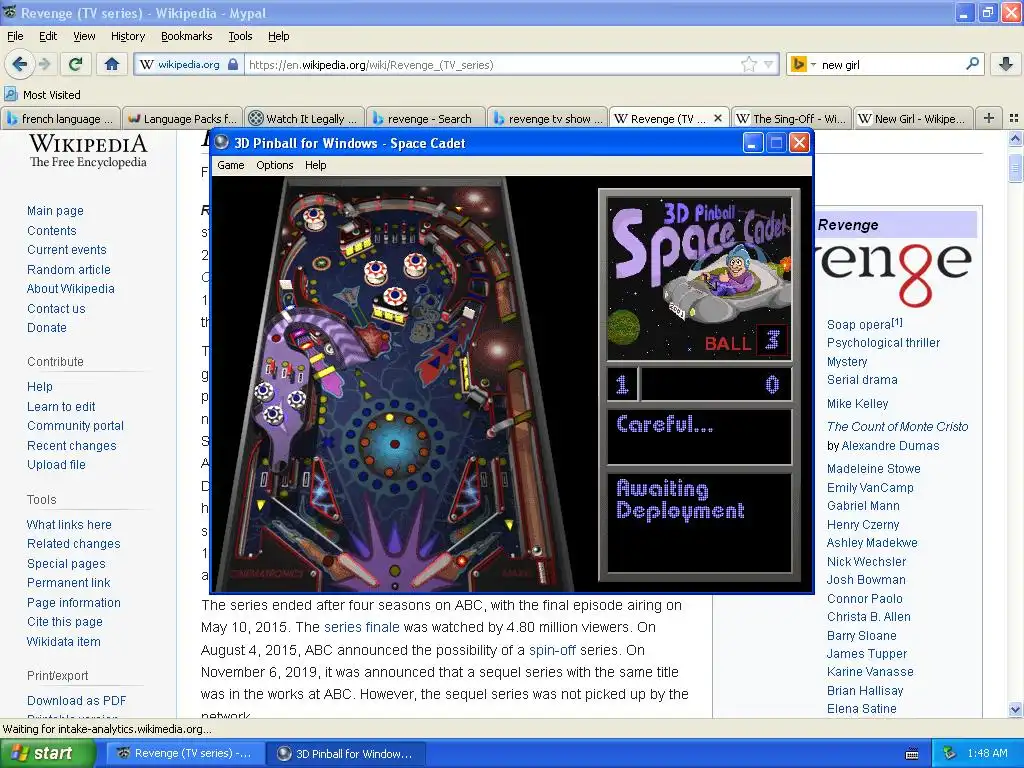Close the Revenge (TV series) tab
Viewport: 1024px width, 768px height.
718,118
